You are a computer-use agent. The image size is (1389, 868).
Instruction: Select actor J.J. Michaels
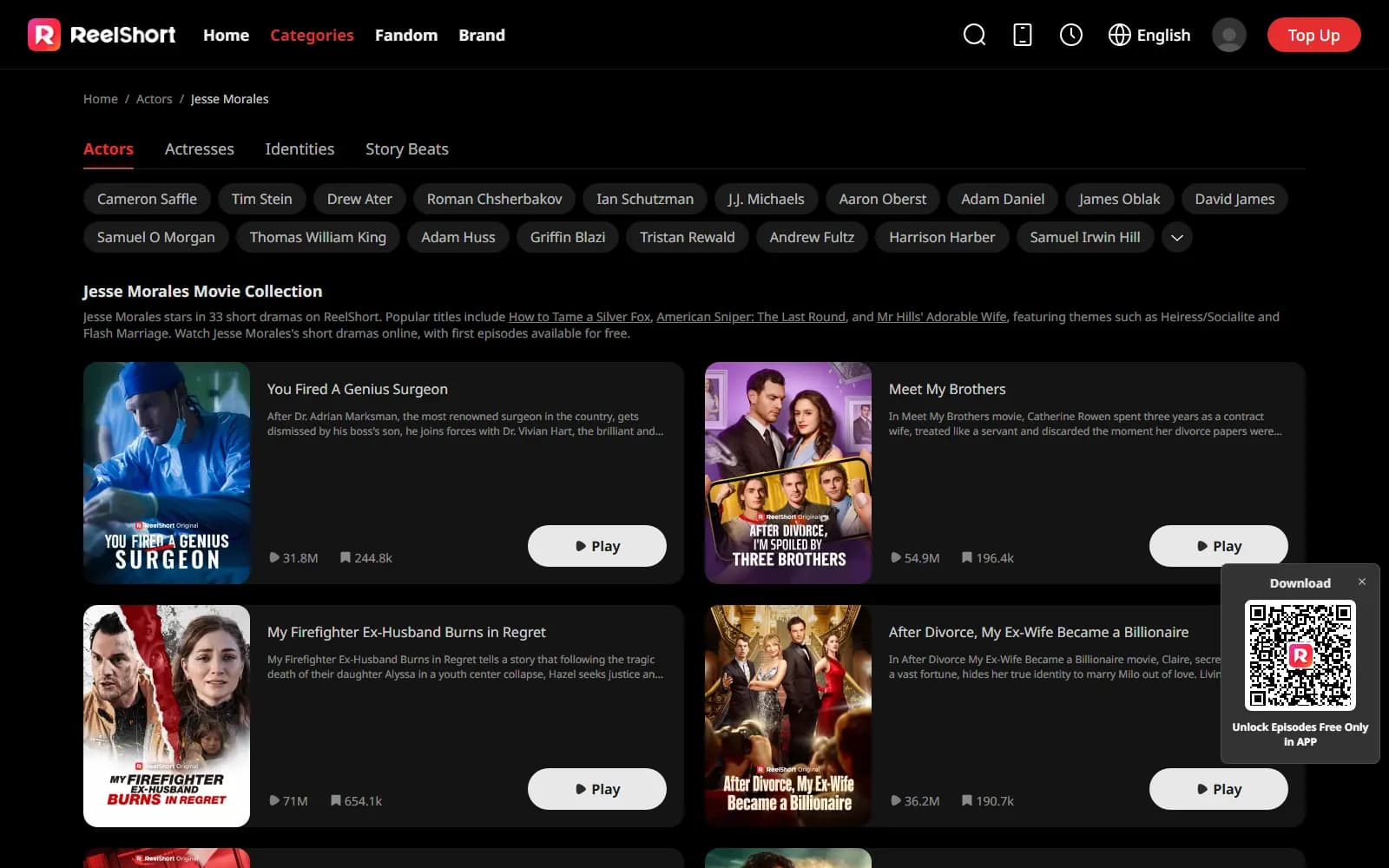(x=766, y=199)
